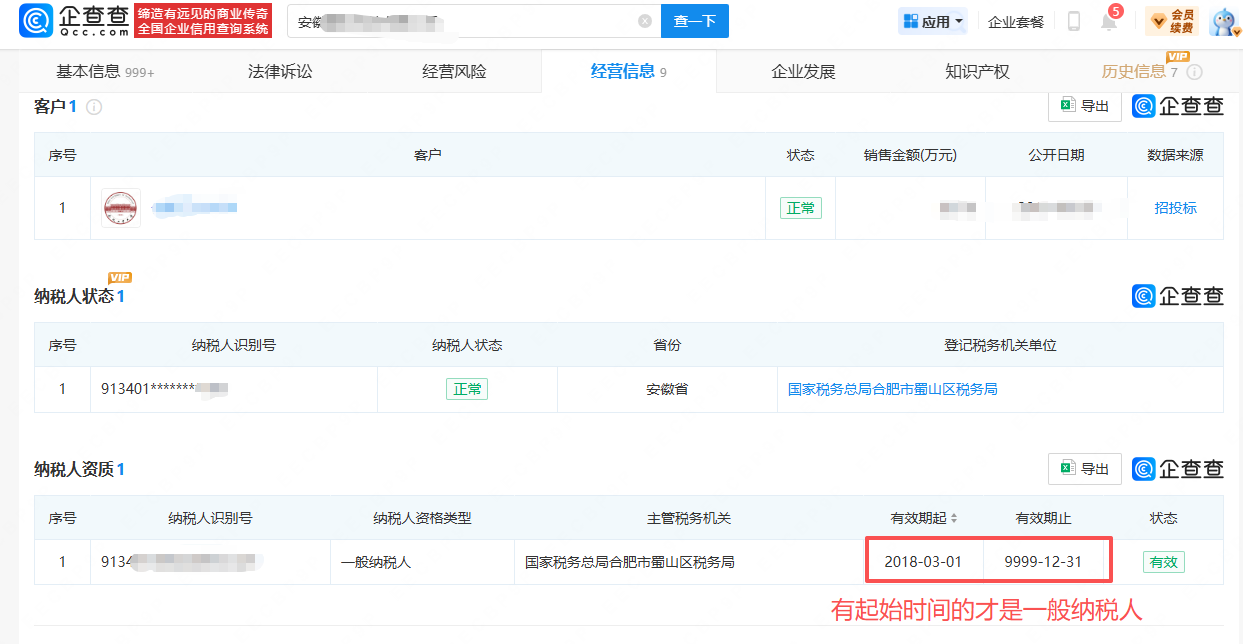Click the 销售金额(万元) column header
Screen dimensions: 1243x644
(910, 155)
